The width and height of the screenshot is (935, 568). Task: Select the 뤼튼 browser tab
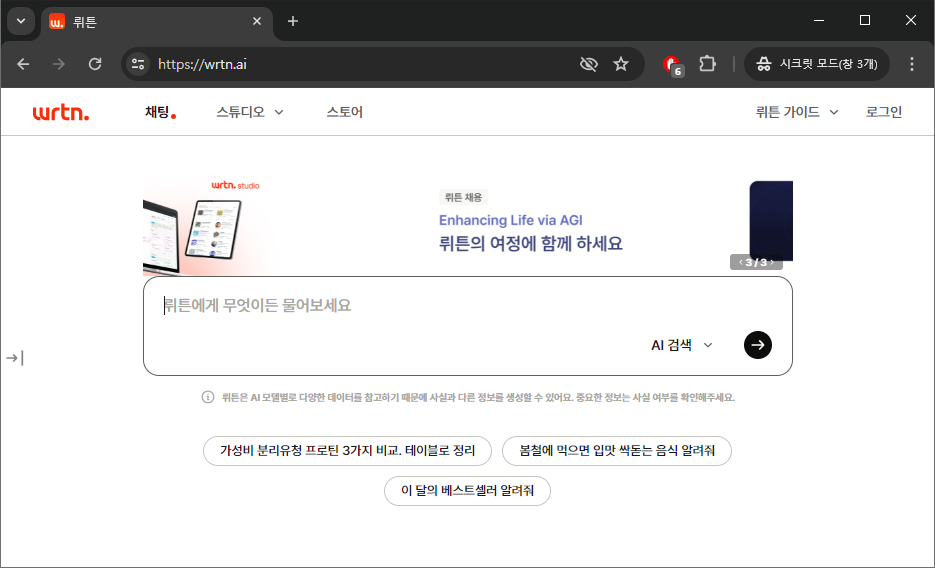pyautogui.click(x=156, y=23)
